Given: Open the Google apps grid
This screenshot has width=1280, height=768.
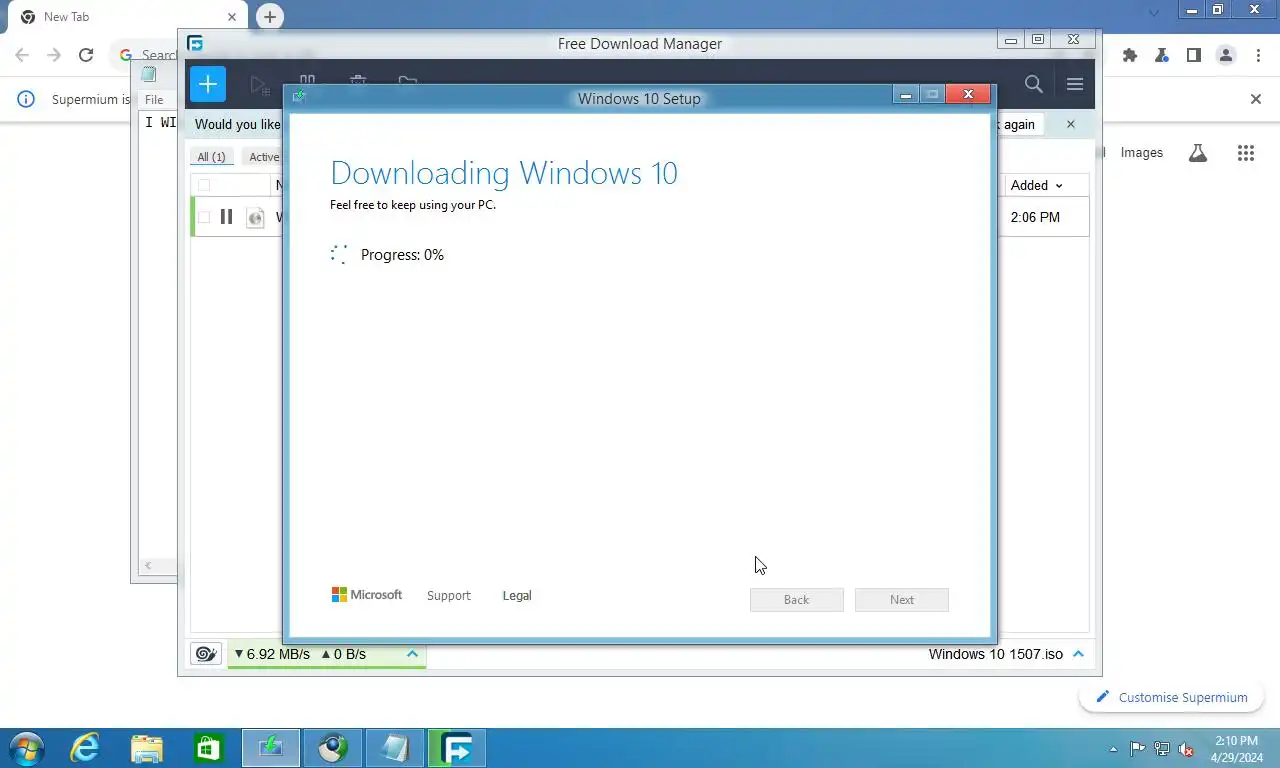Looking at the screenshot, I should 1246,153.
